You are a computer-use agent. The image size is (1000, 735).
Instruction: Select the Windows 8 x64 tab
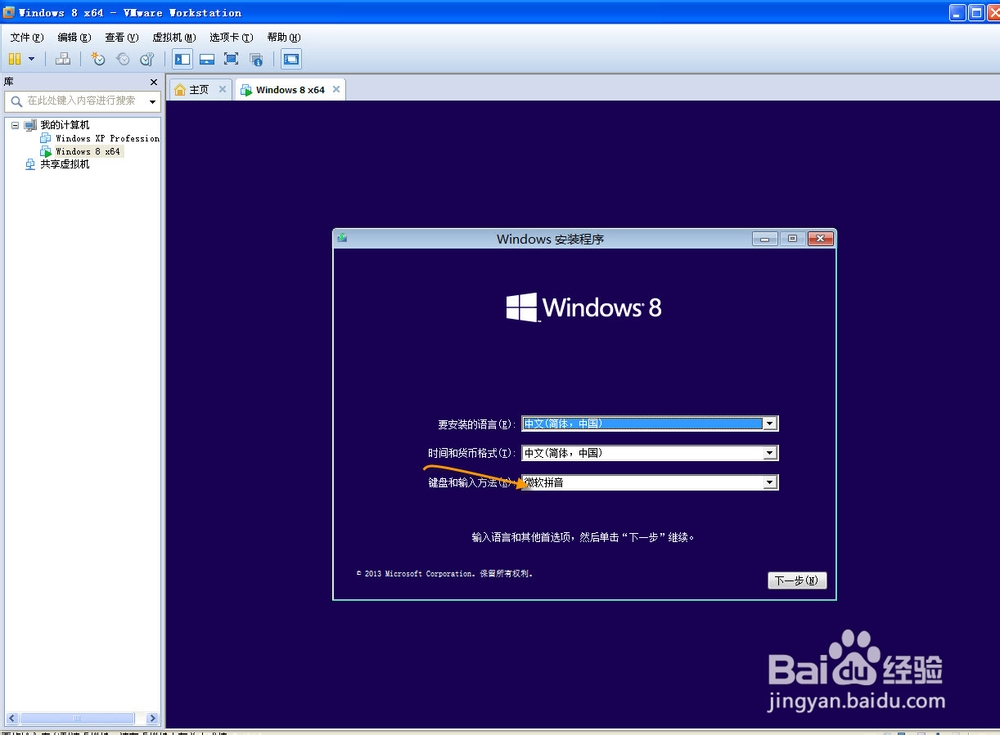[290, 89]
